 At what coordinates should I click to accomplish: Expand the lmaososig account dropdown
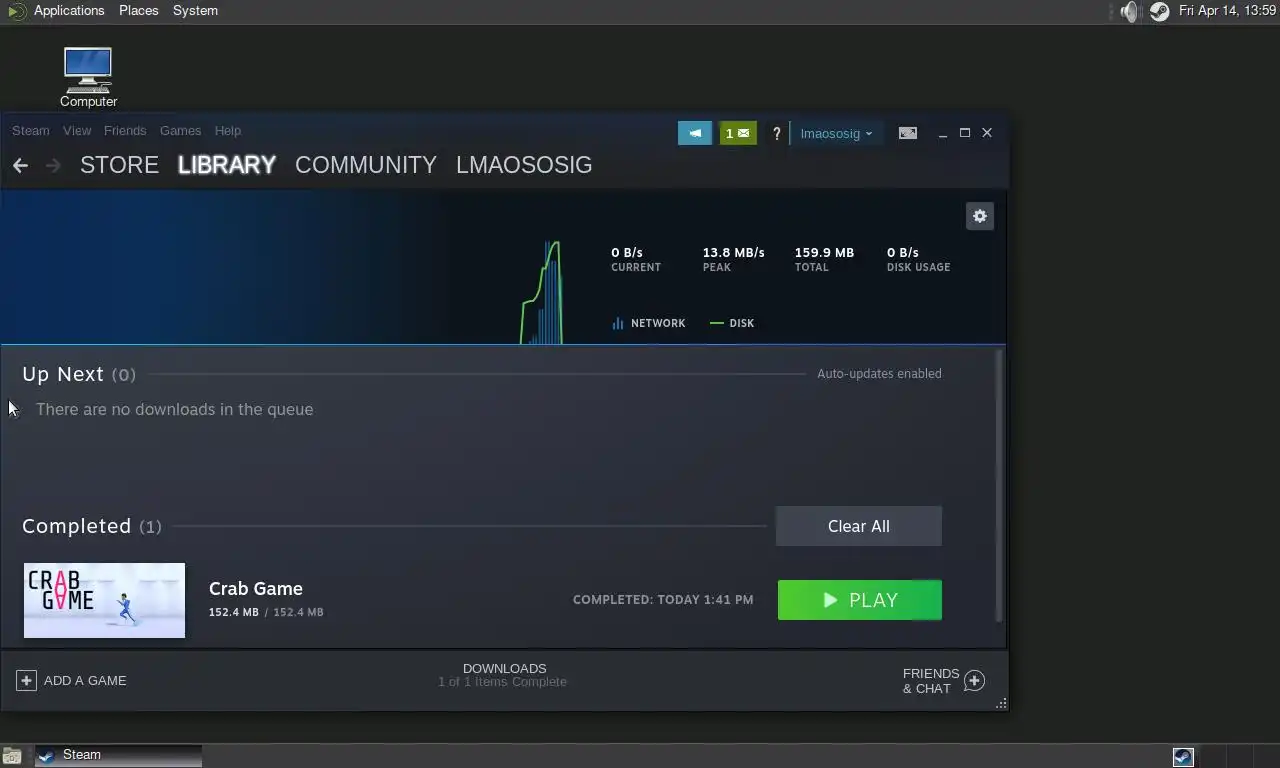[836, 133]
